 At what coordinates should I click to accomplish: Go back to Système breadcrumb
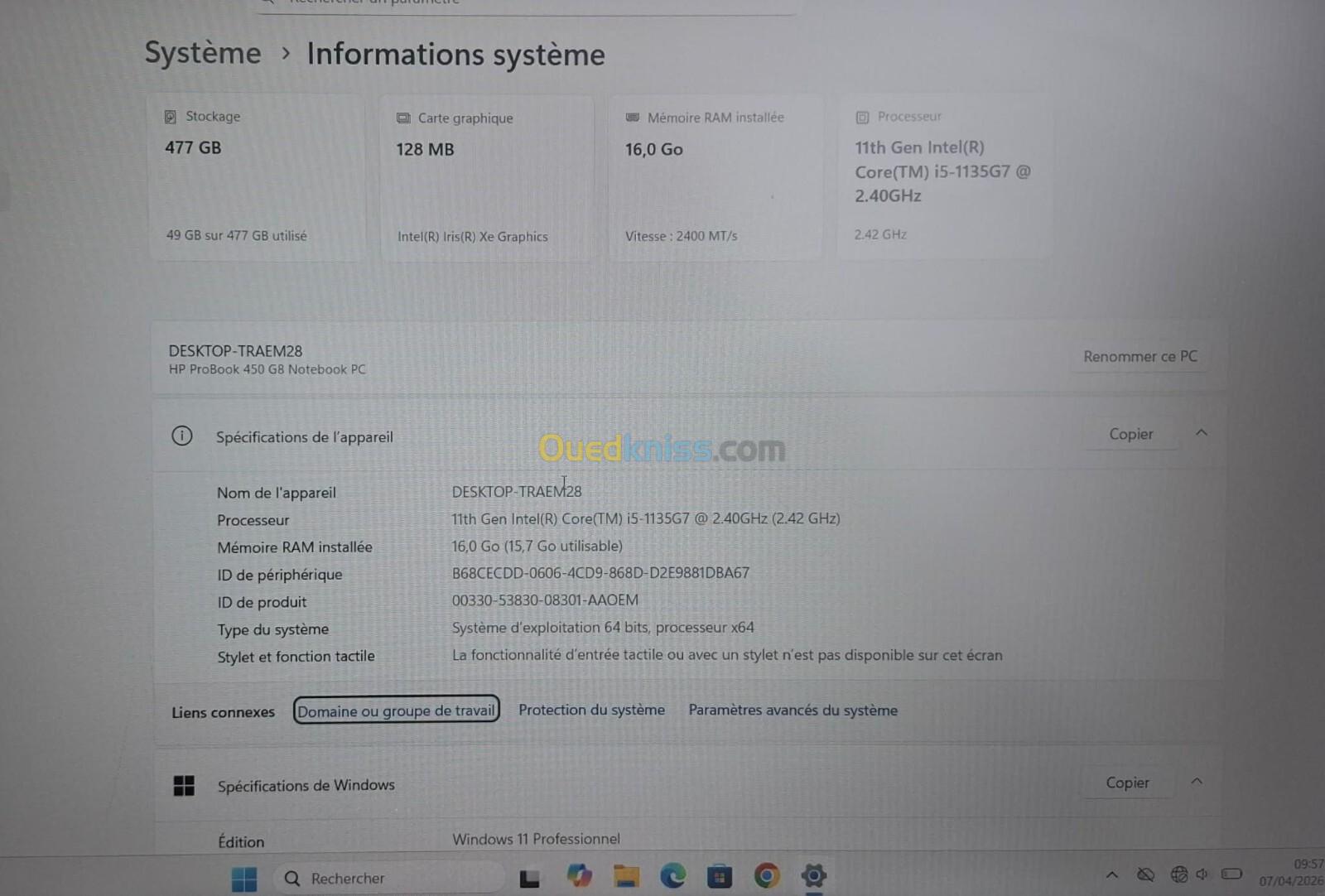(x=203, y=53)
